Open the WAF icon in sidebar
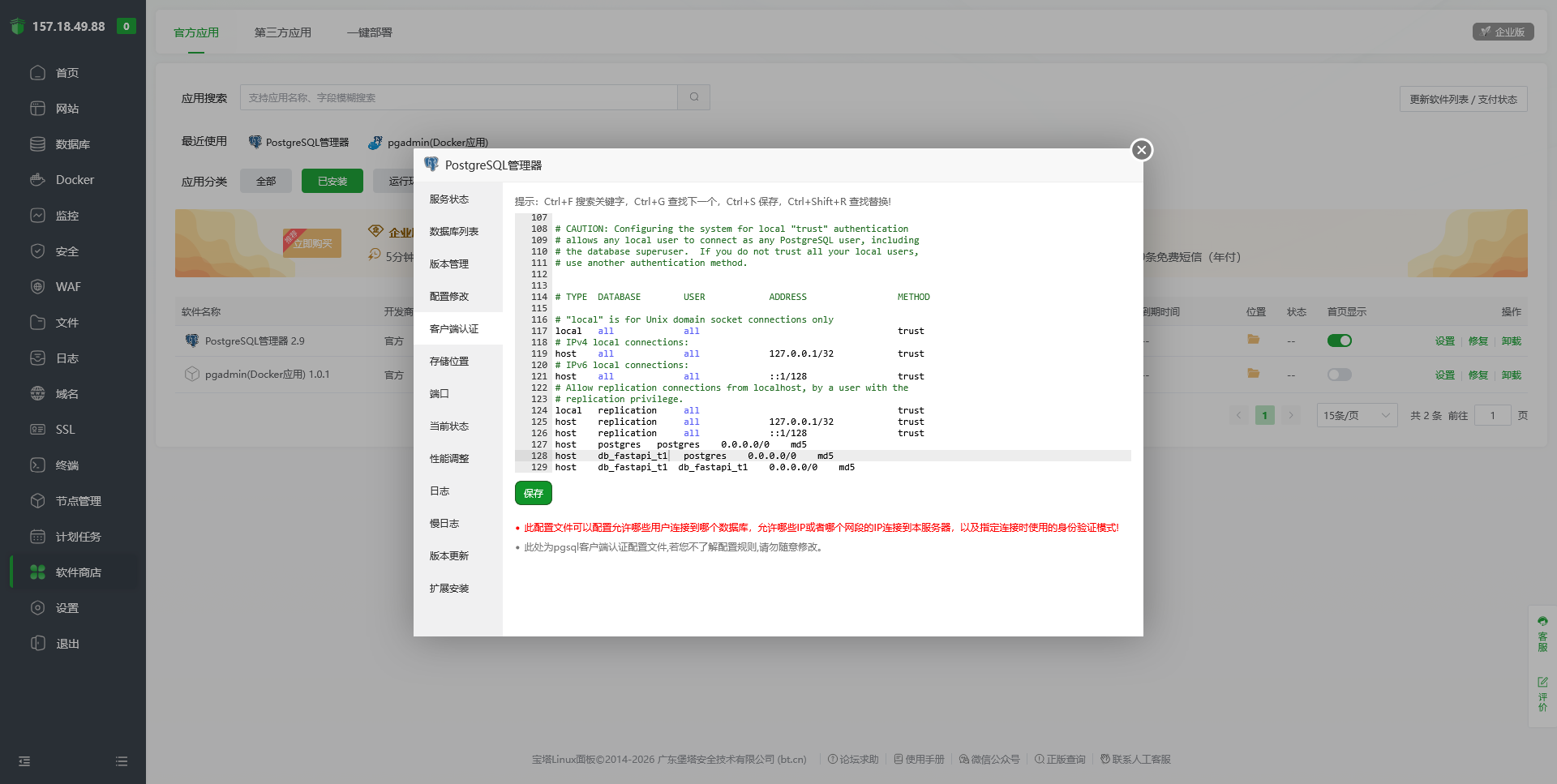Viewport: 1557px width, 784px height. pyautogui.click(x=37, y=287)
